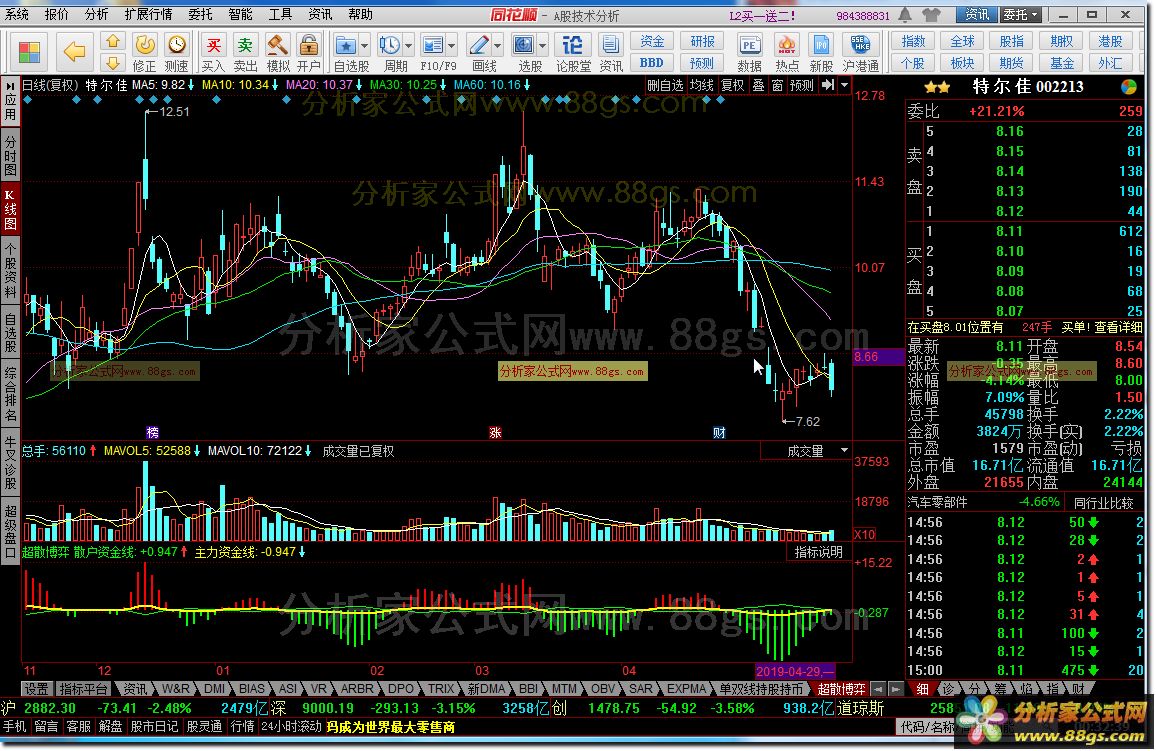The image size is (1156, 751).
Task: Open the 沪港通 SSE-HKE icon
Action: (860, 53)
